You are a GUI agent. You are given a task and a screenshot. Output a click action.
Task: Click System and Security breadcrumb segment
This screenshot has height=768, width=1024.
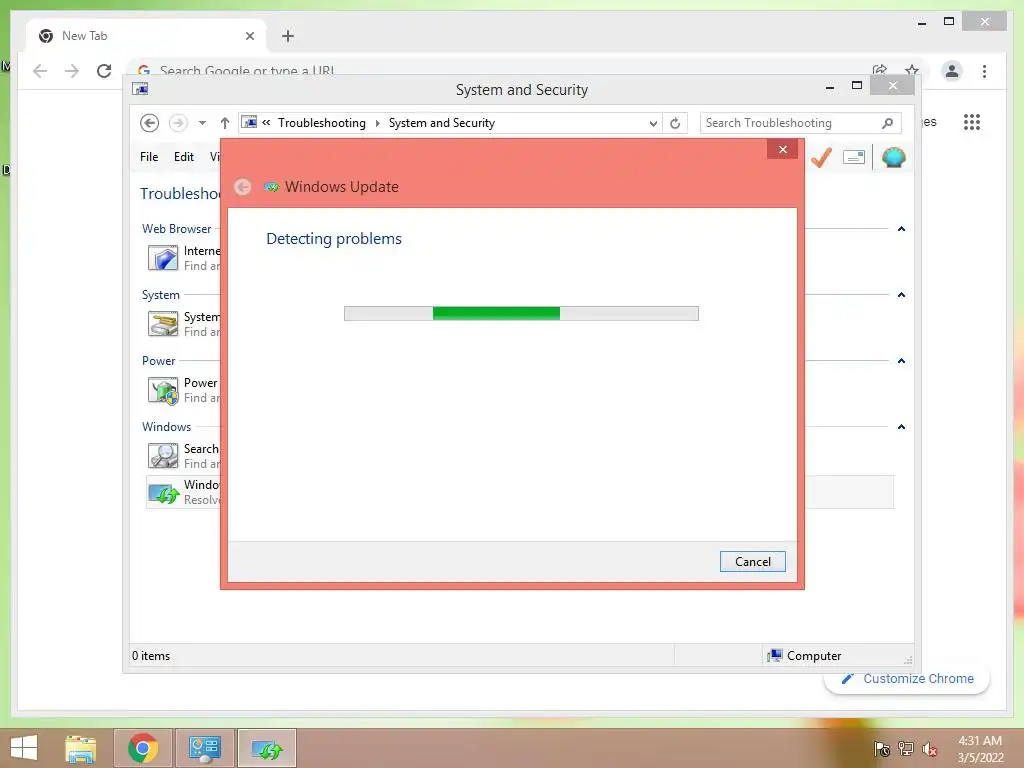click(x=441, y=123)
